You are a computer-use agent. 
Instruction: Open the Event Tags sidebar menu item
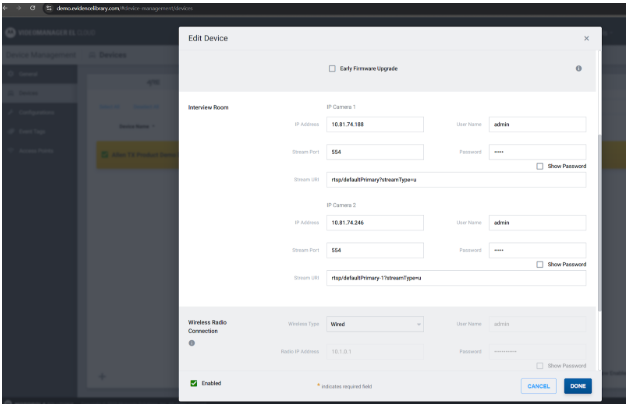[x=40, y=131]
